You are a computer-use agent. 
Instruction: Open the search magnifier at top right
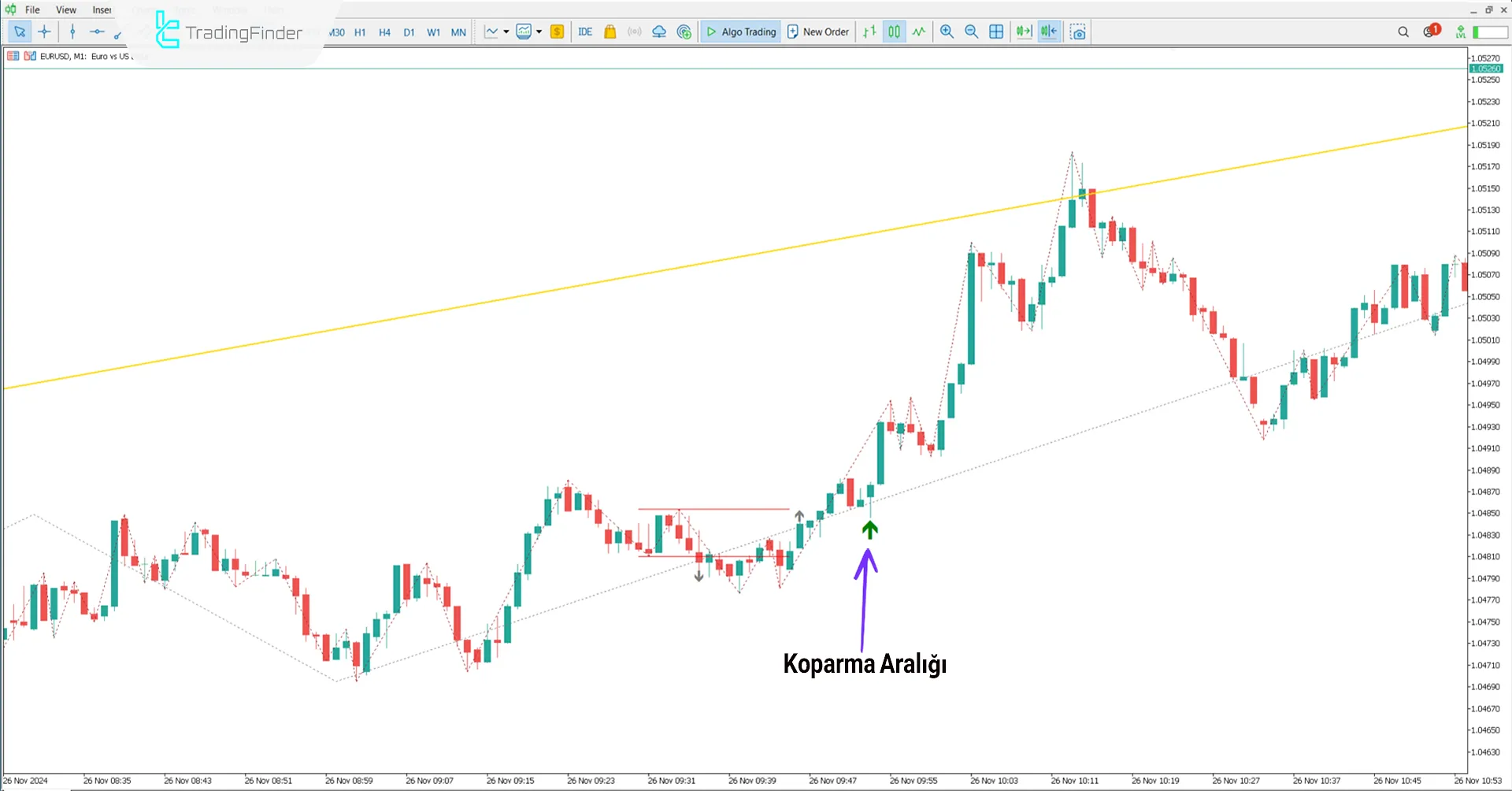pyautogui.click(x=1403, y=32)
